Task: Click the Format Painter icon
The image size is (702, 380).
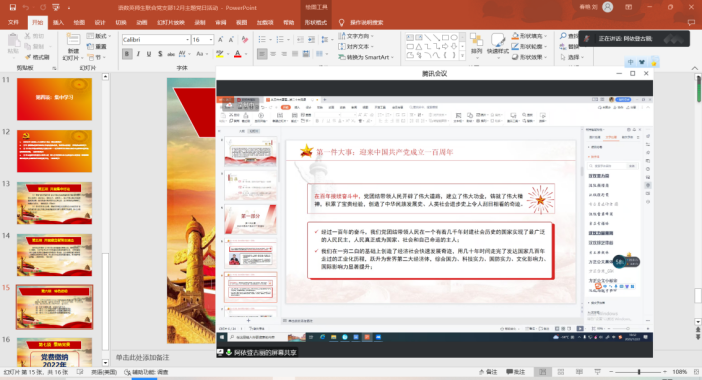Action: (x=37, y=57)
